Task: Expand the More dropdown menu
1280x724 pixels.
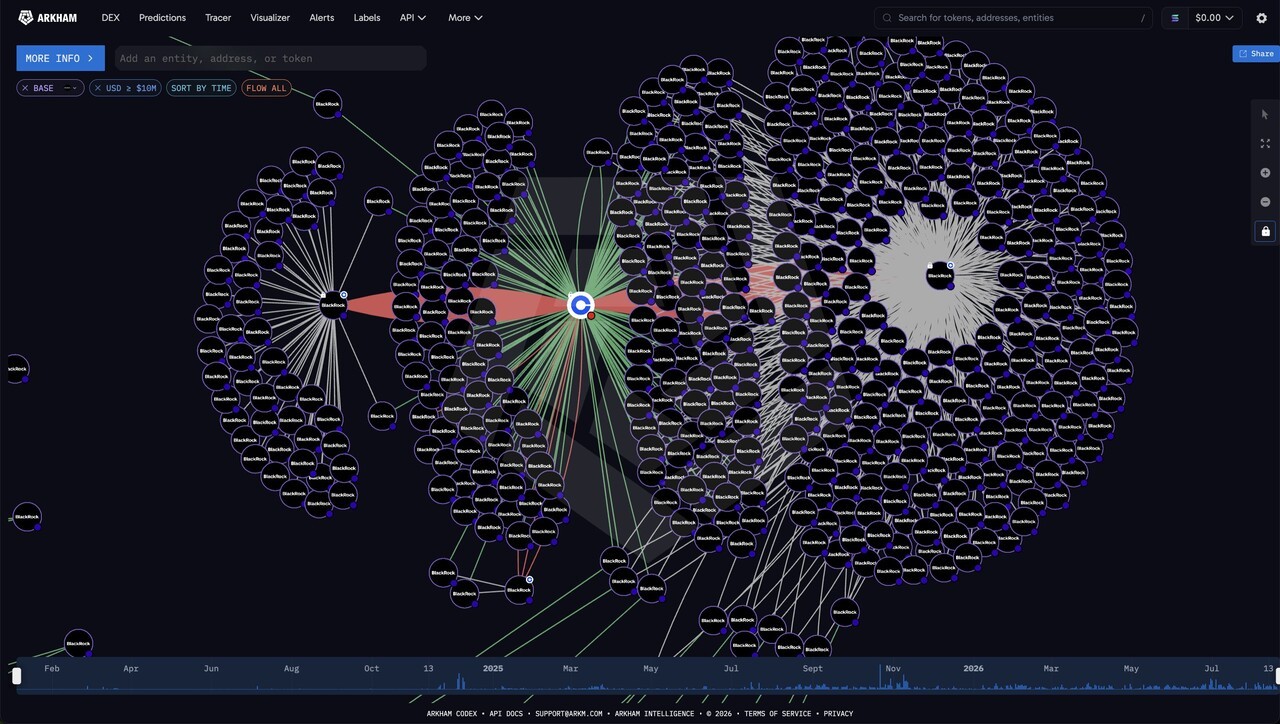Action: point(466,17)
